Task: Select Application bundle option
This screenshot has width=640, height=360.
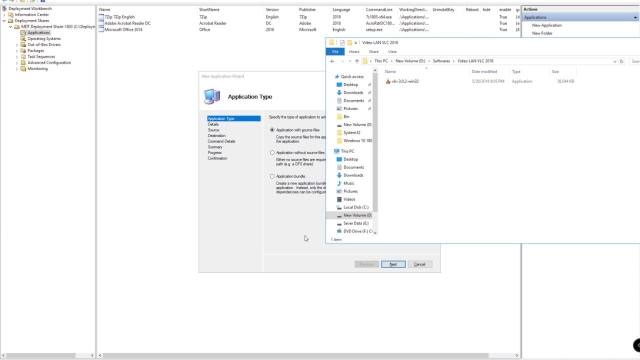Action: point(272,176)
